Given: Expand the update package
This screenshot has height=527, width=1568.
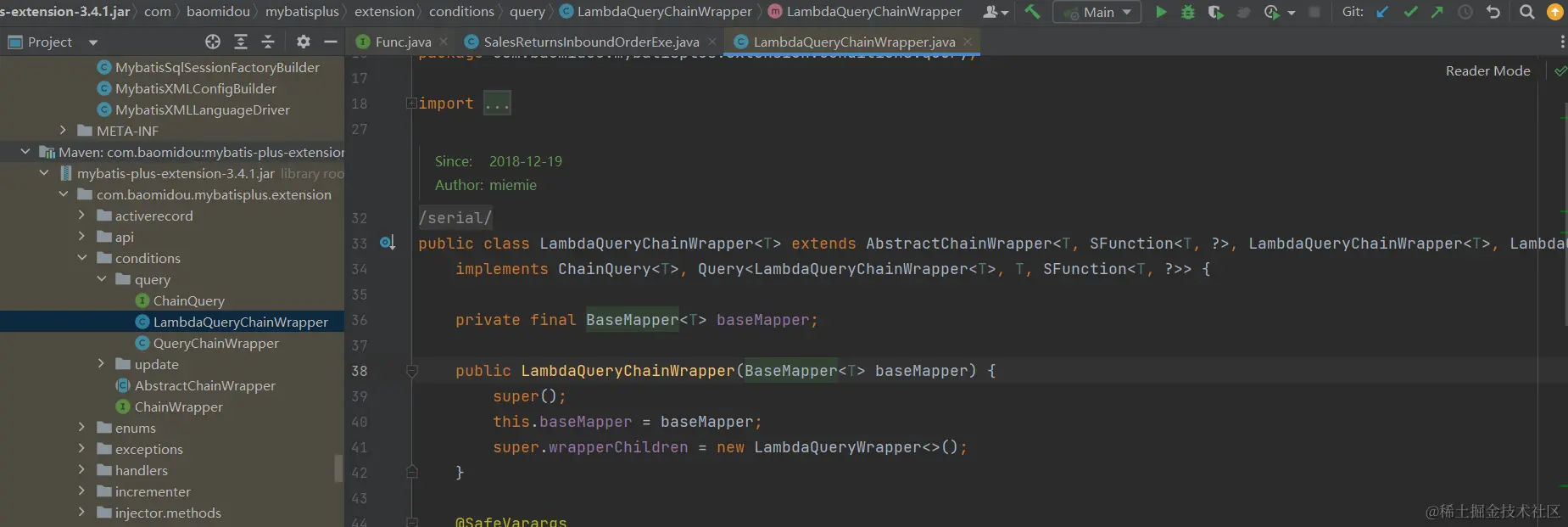Looking at the screenshot, I should click(x=101, y=364).
